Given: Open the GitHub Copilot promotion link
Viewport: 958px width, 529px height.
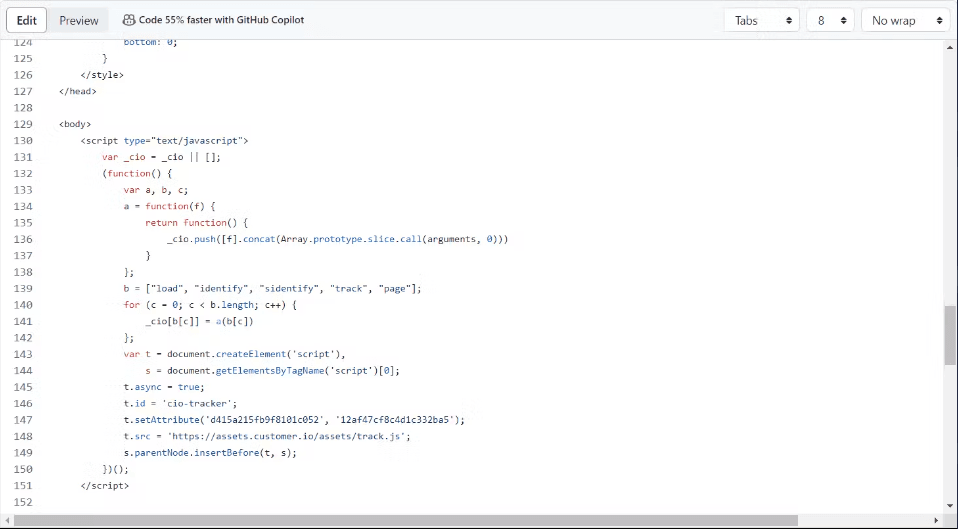Looking at the screenshot, I should [221, 20].
